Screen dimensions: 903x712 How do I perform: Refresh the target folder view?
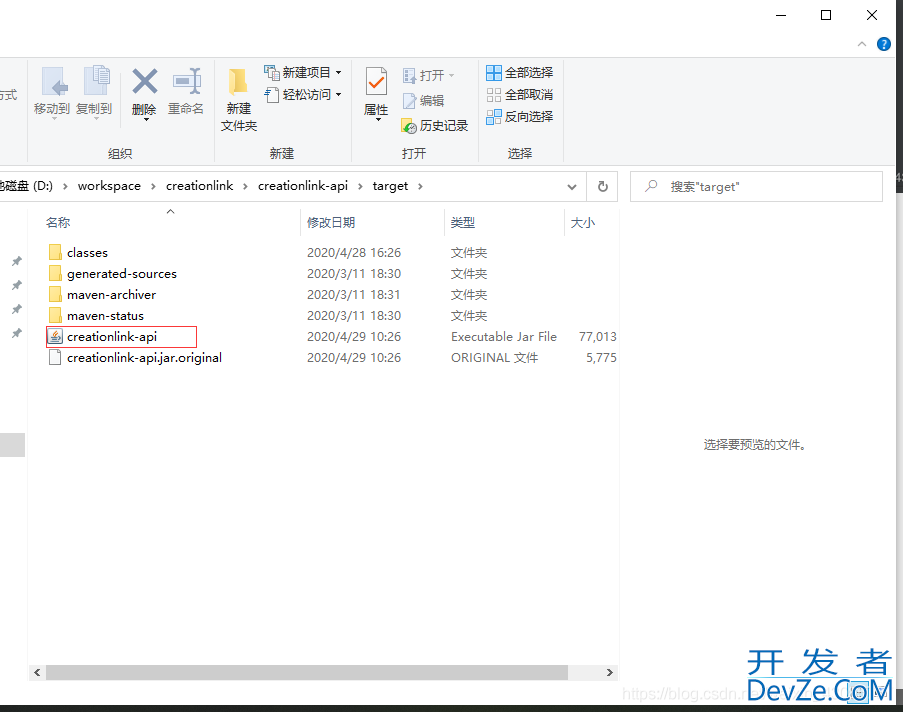coord(602,187)
